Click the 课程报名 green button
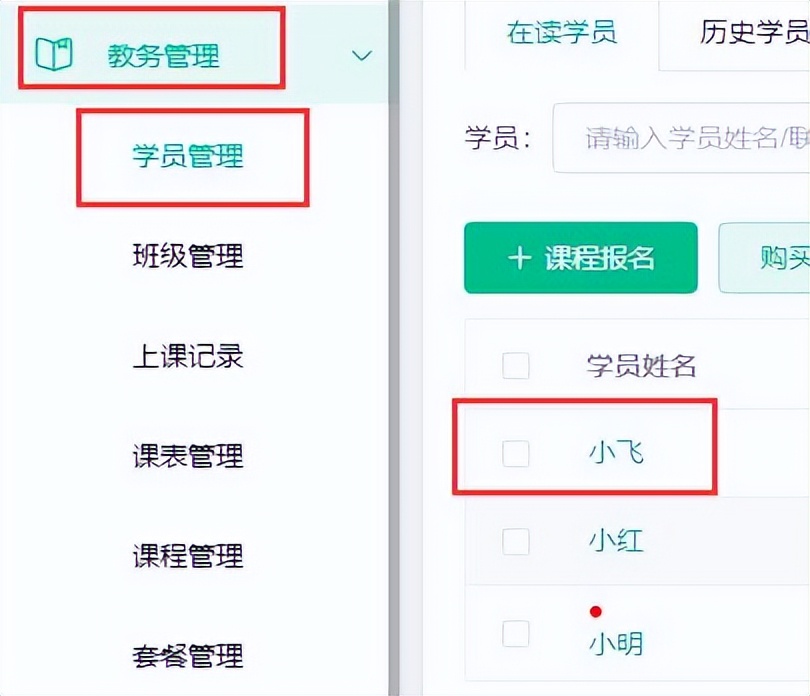This screenshot has width=810, height=696. point(580,258)
